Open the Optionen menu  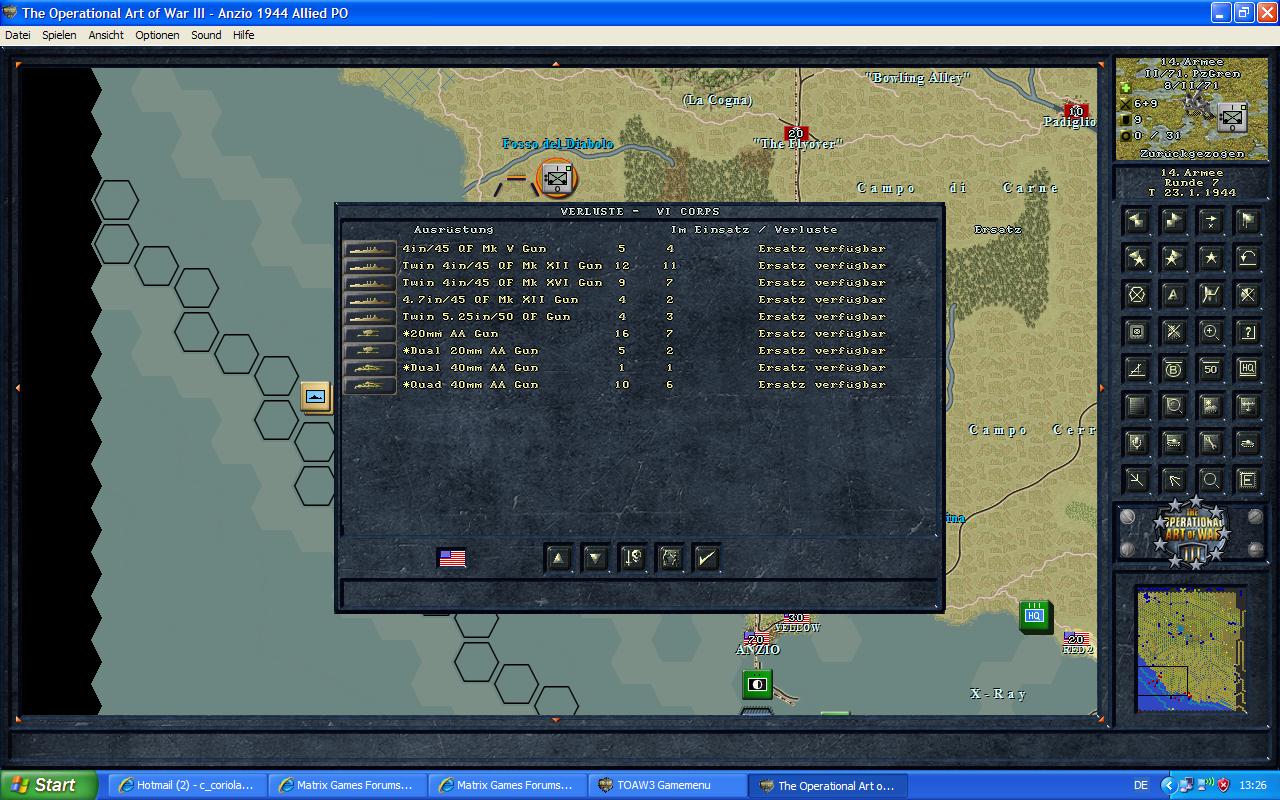click(157, 35)
